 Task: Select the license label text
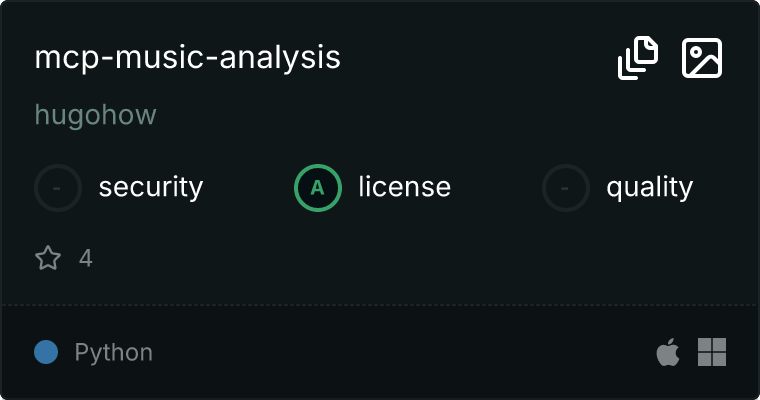click(404, 187)
